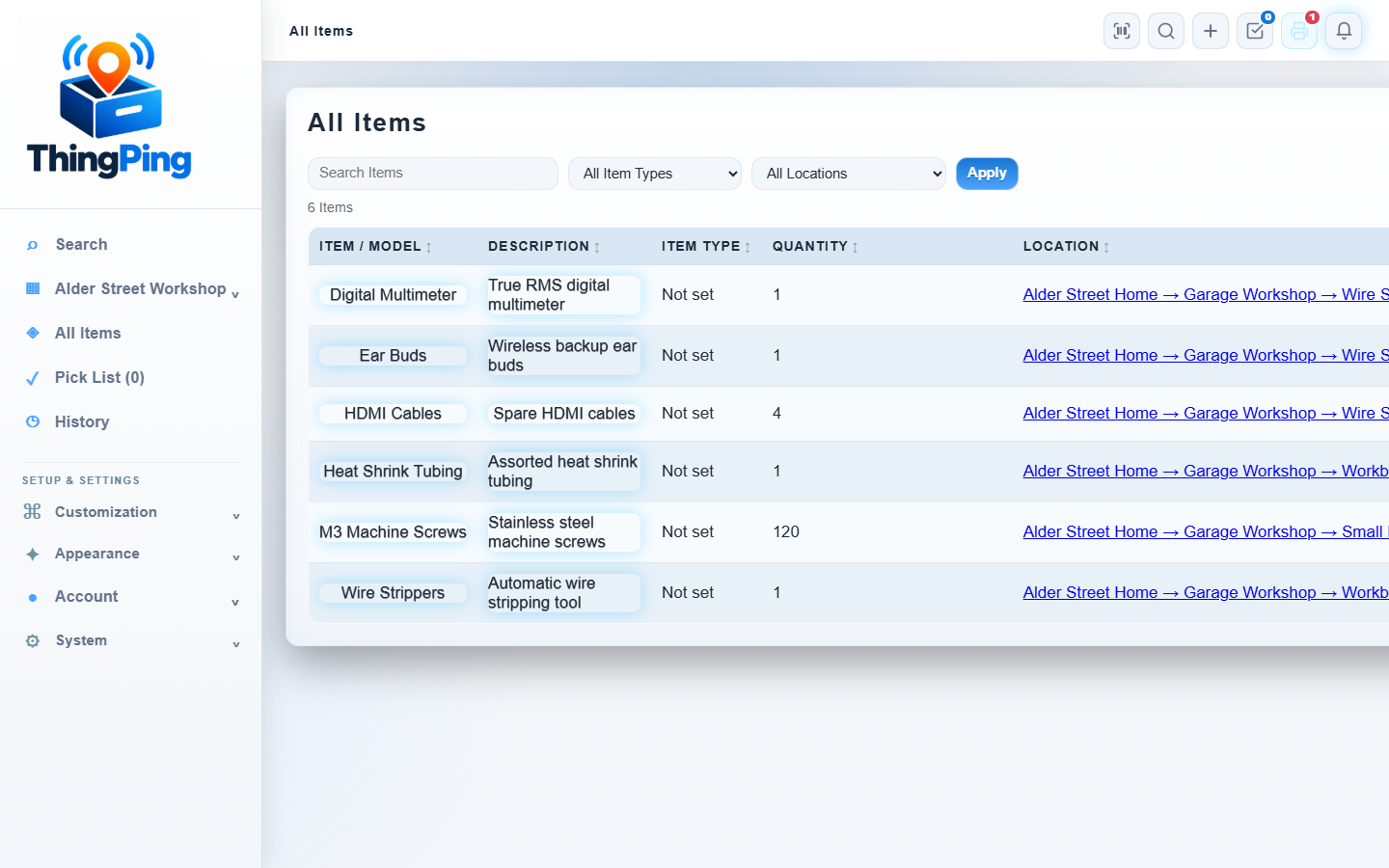Sort by Item Type column arrows
Screen dimensions: 1389x868
click(748, 248)
